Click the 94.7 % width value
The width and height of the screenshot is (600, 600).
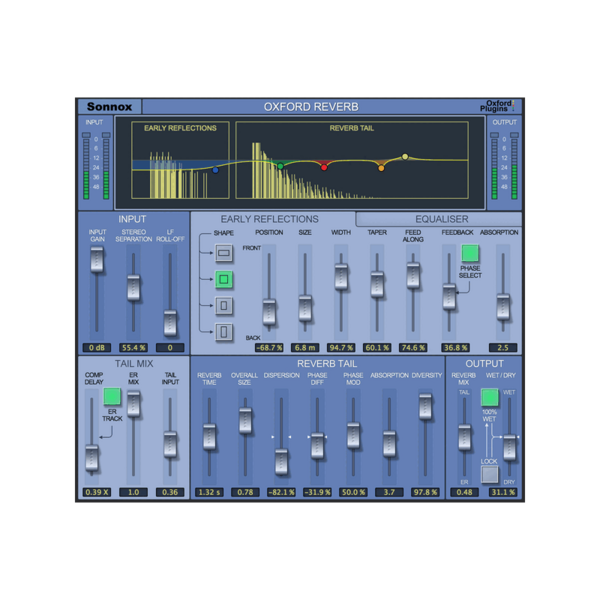tap(341, 347)
